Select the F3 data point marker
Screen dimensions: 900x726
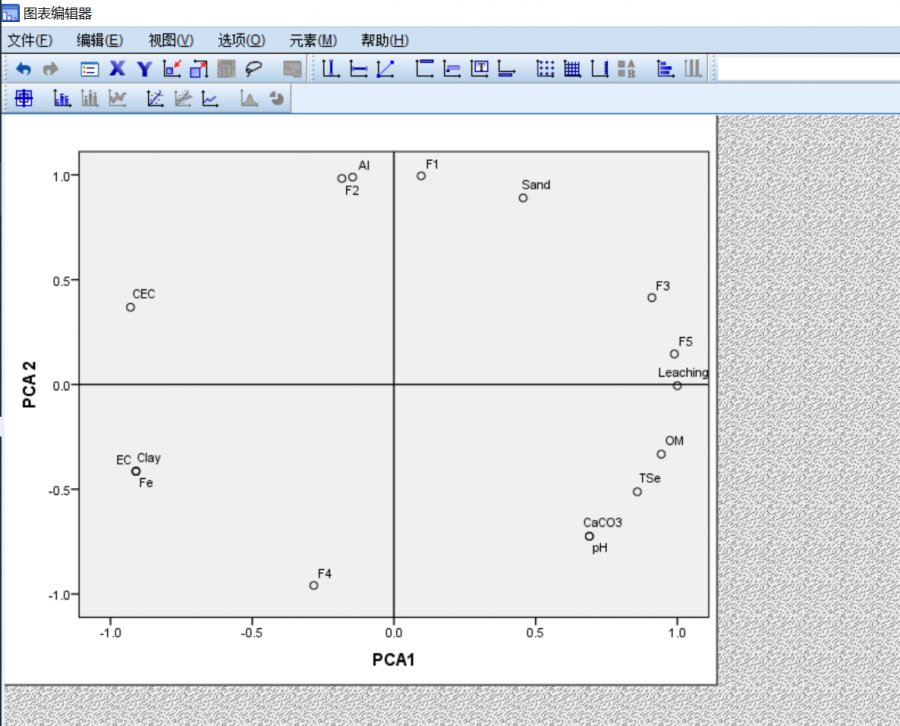[651, 298]
